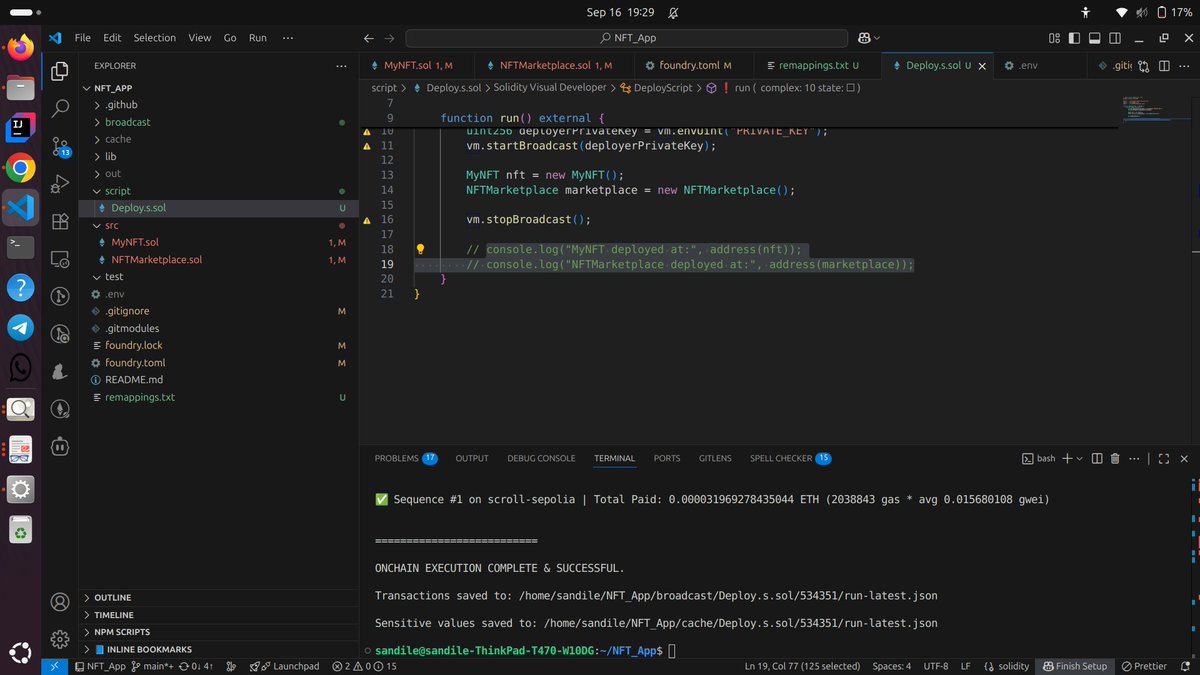The image size is (1200, 675).
Task: Open errors and warnings in status bar
Action: coord(364,666)
